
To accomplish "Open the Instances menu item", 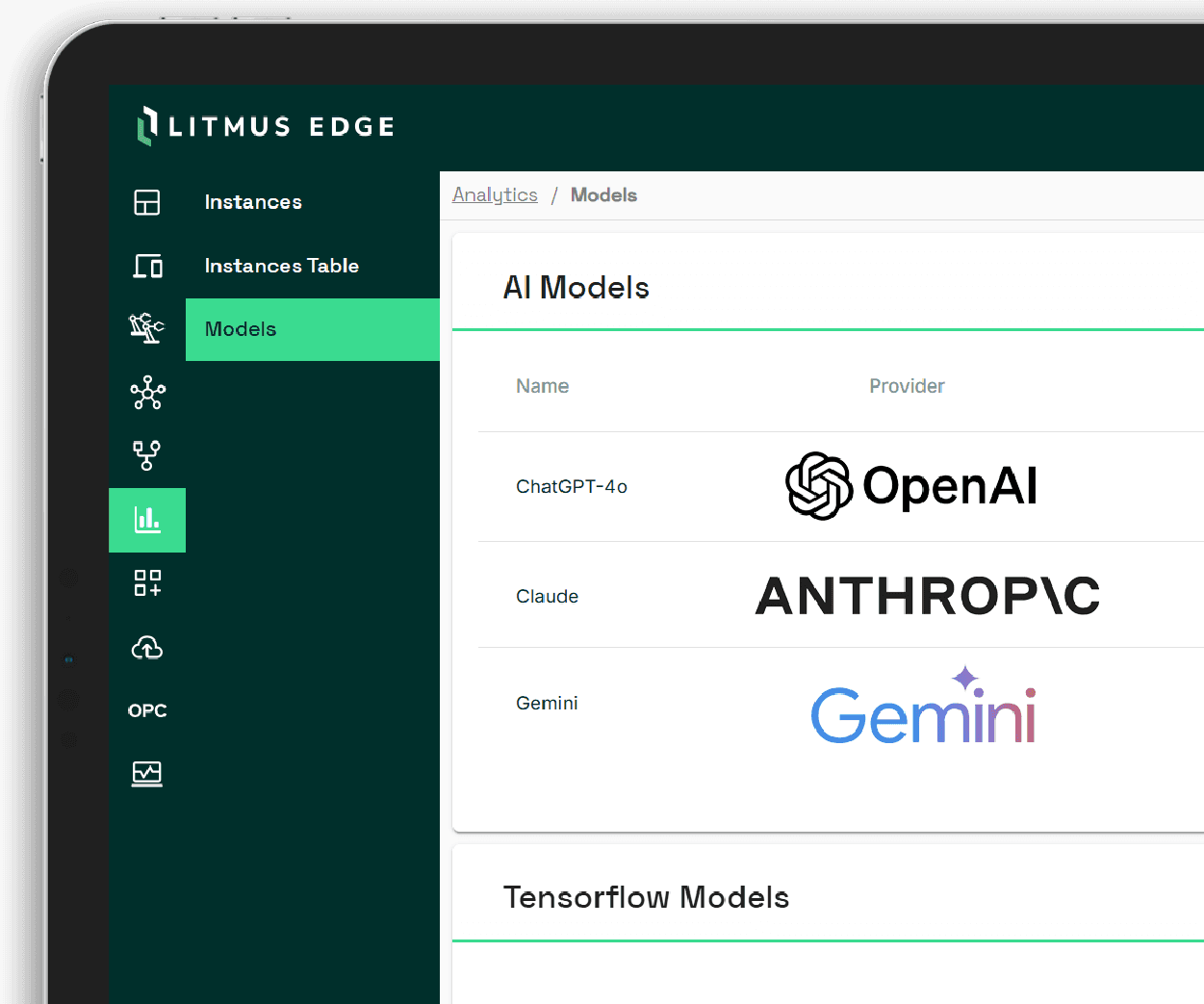I will pos(253,202).
